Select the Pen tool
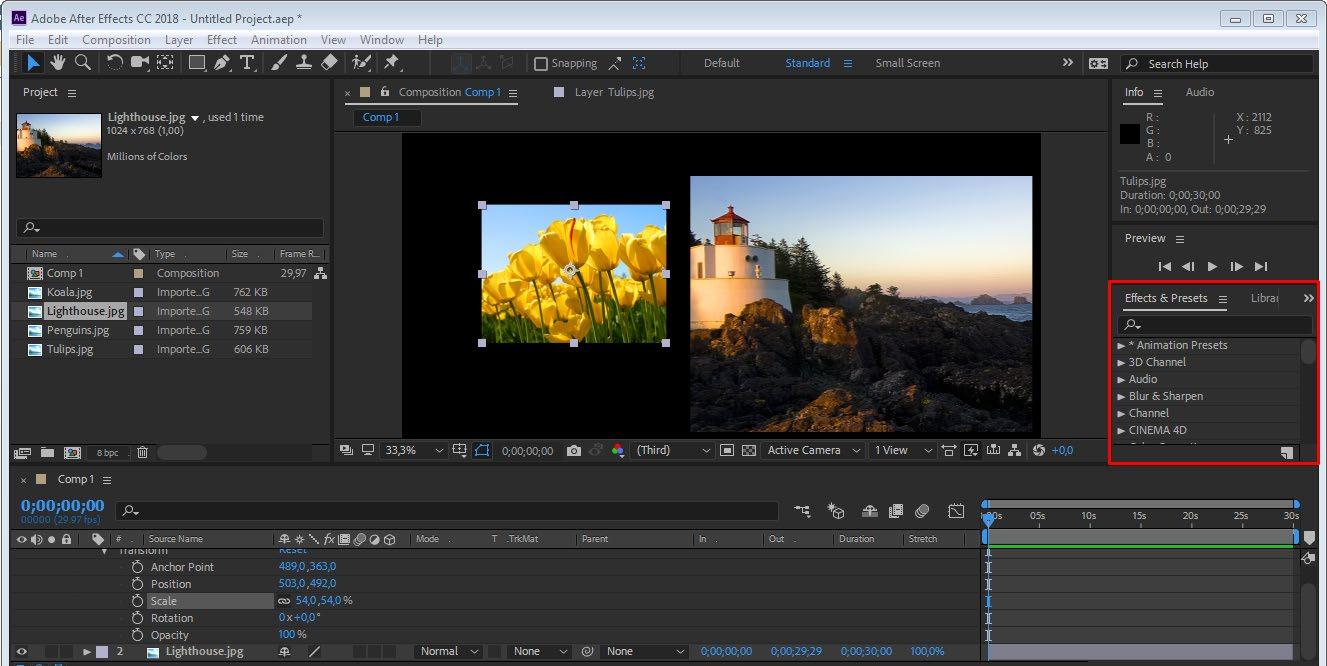The width and height of the screenshot is (1327, 666). (222, 63)
